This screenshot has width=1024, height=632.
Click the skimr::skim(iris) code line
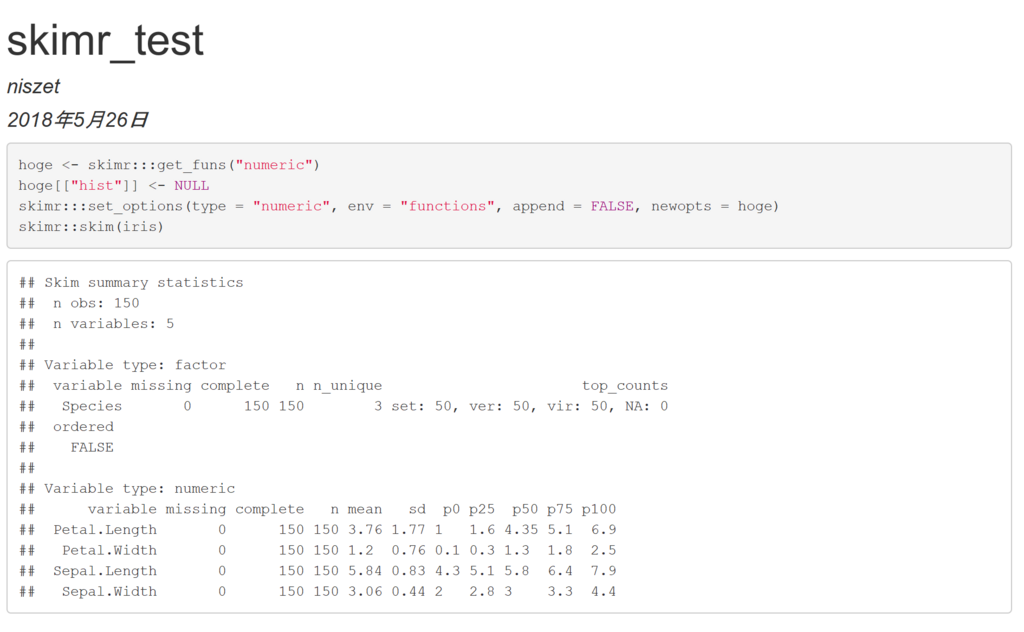[91, 227]
